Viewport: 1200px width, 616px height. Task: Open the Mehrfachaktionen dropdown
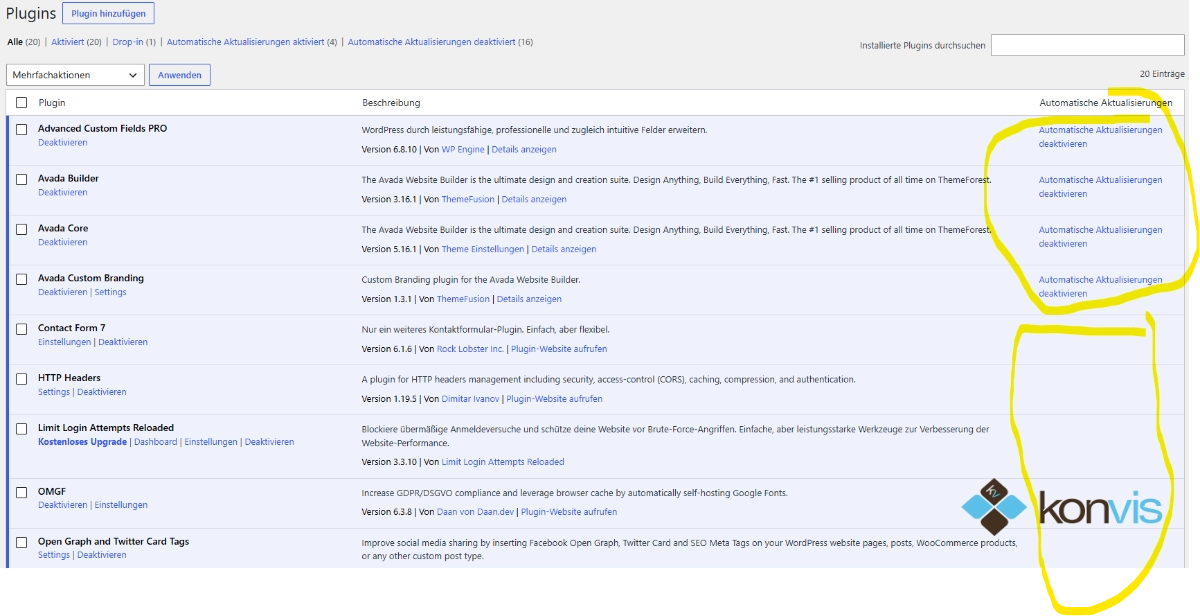76,75
